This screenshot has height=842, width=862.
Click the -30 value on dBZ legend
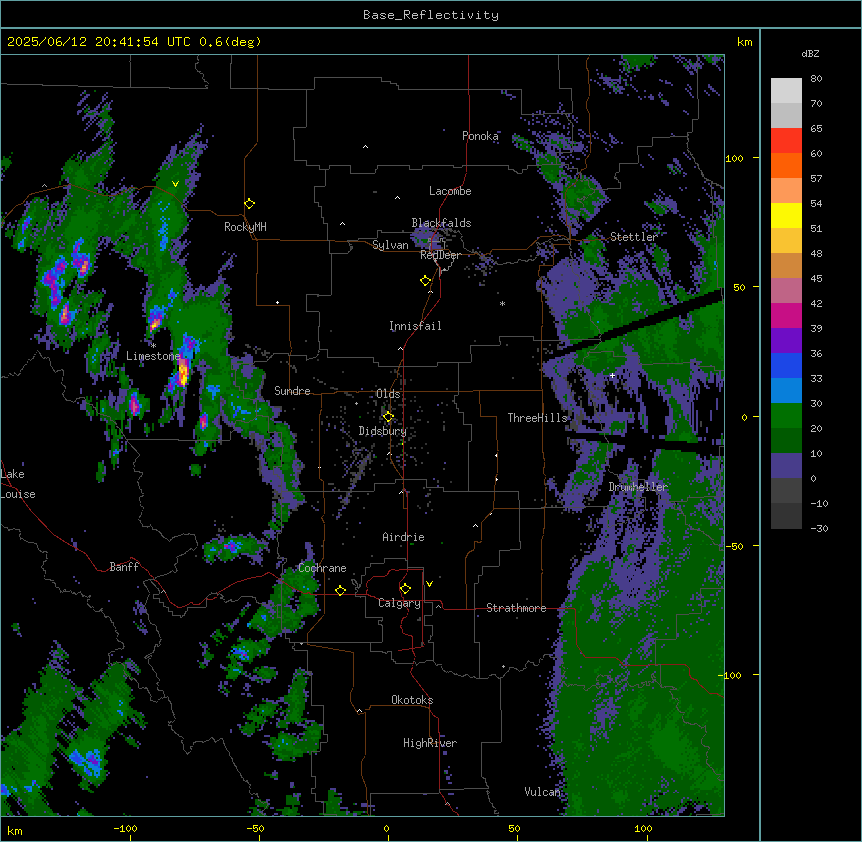pos(819,528)
